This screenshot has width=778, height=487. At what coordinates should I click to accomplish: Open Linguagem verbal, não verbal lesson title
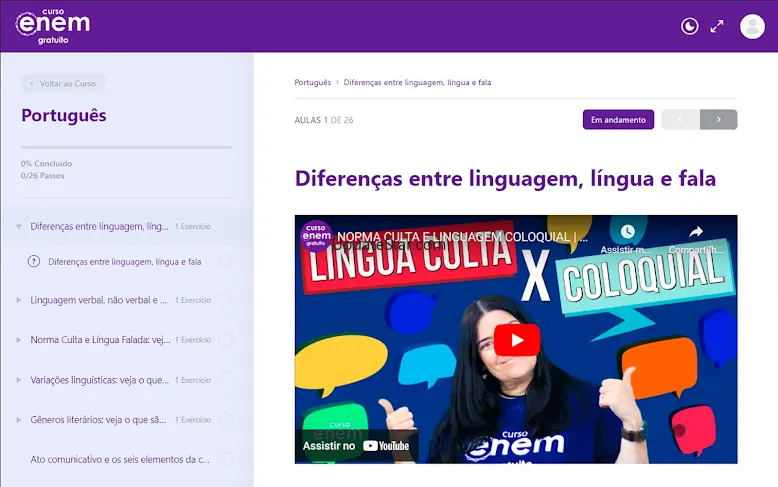pyautogui.click(x=99, y=300)
